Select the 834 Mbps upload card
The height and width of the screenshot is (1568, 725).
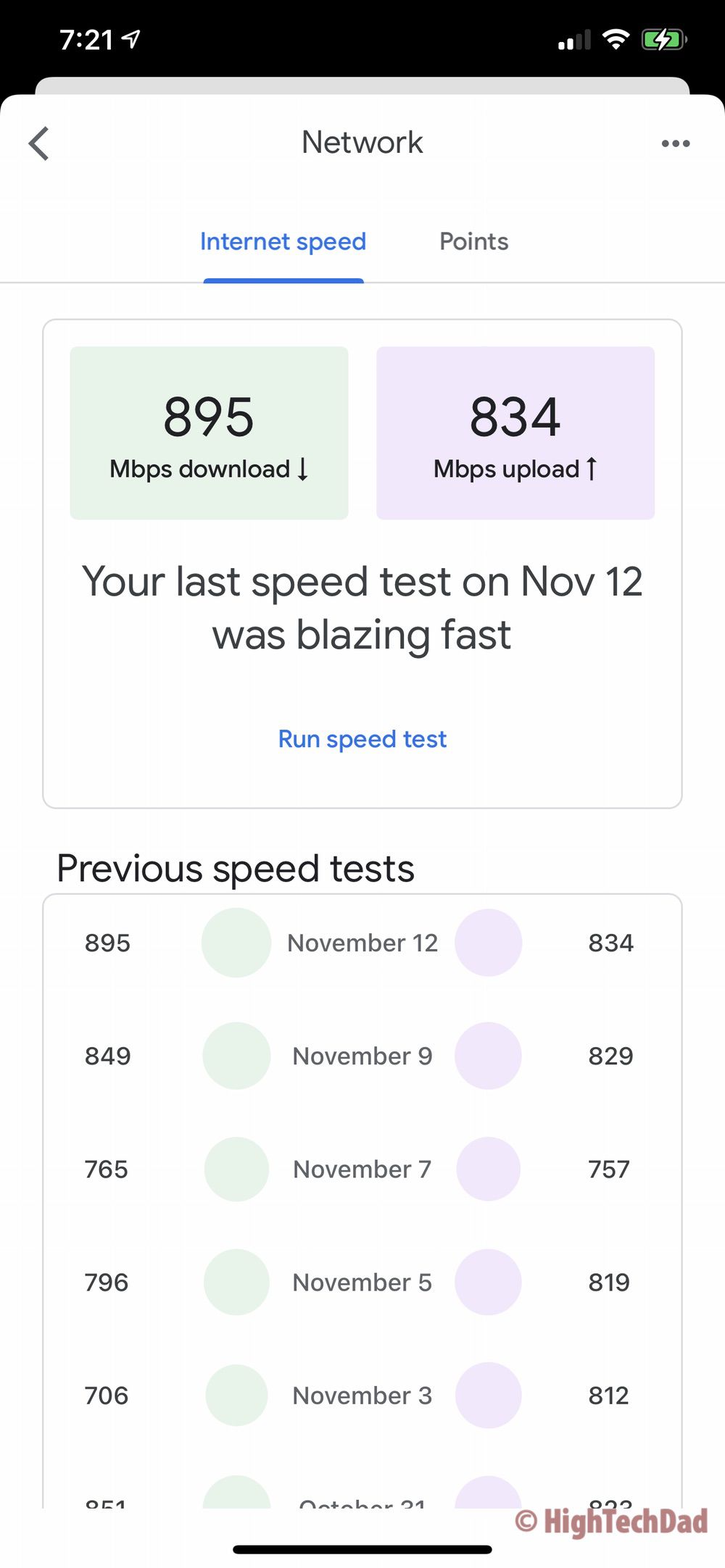(x=515, y=433)
